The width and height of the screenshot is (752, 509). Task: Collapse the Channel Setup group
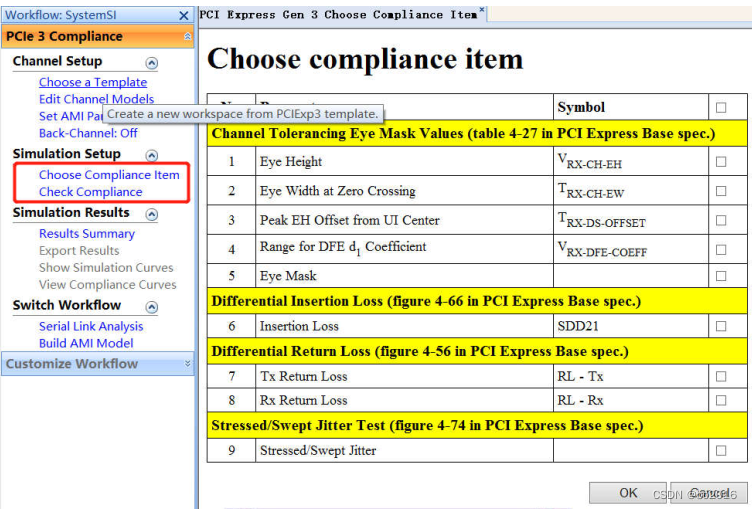pos(152,63)
